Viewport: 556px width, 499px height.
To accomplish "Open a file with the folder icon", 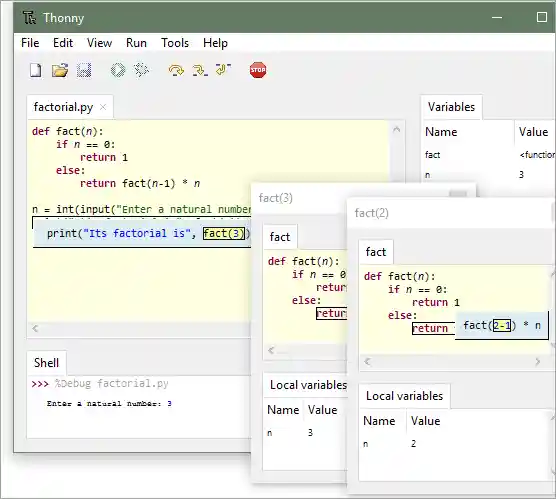I will pos(60,70).
